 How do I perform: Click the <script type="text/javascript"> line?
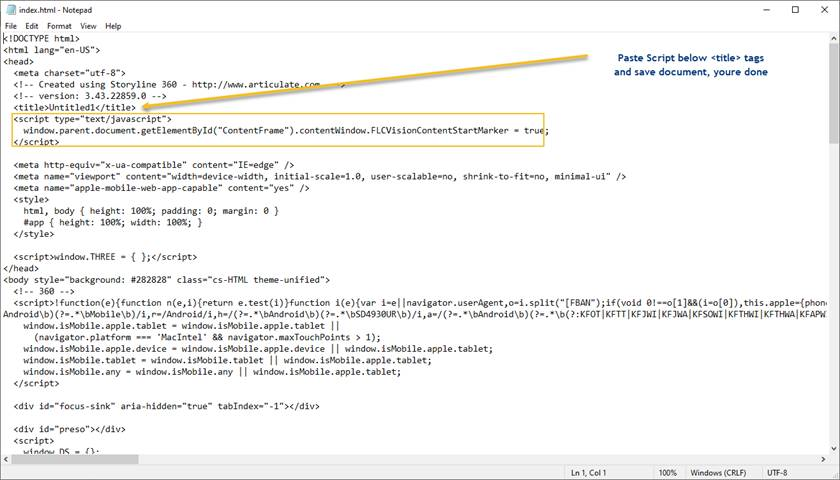point(93,119)
